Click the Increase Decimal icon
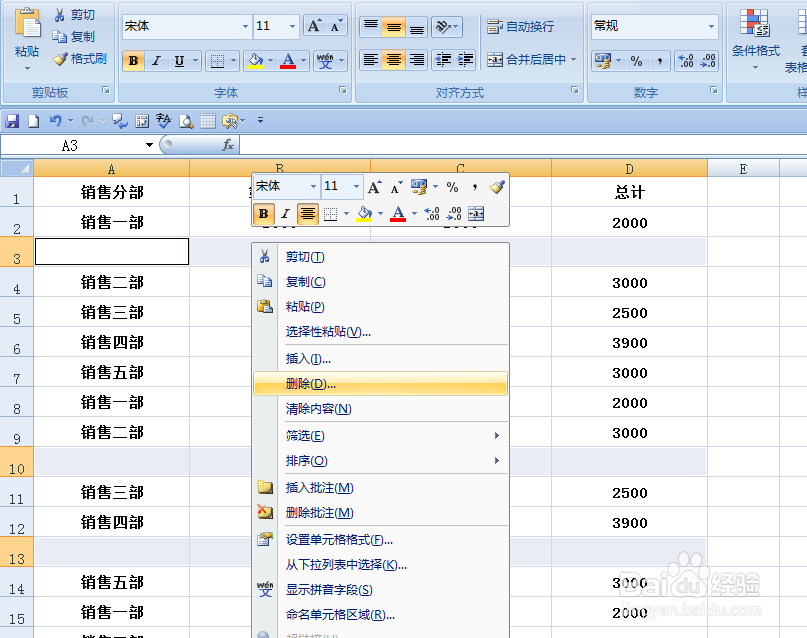The height and width of the screenshot is (638, 807). click(x=682, y=60)
